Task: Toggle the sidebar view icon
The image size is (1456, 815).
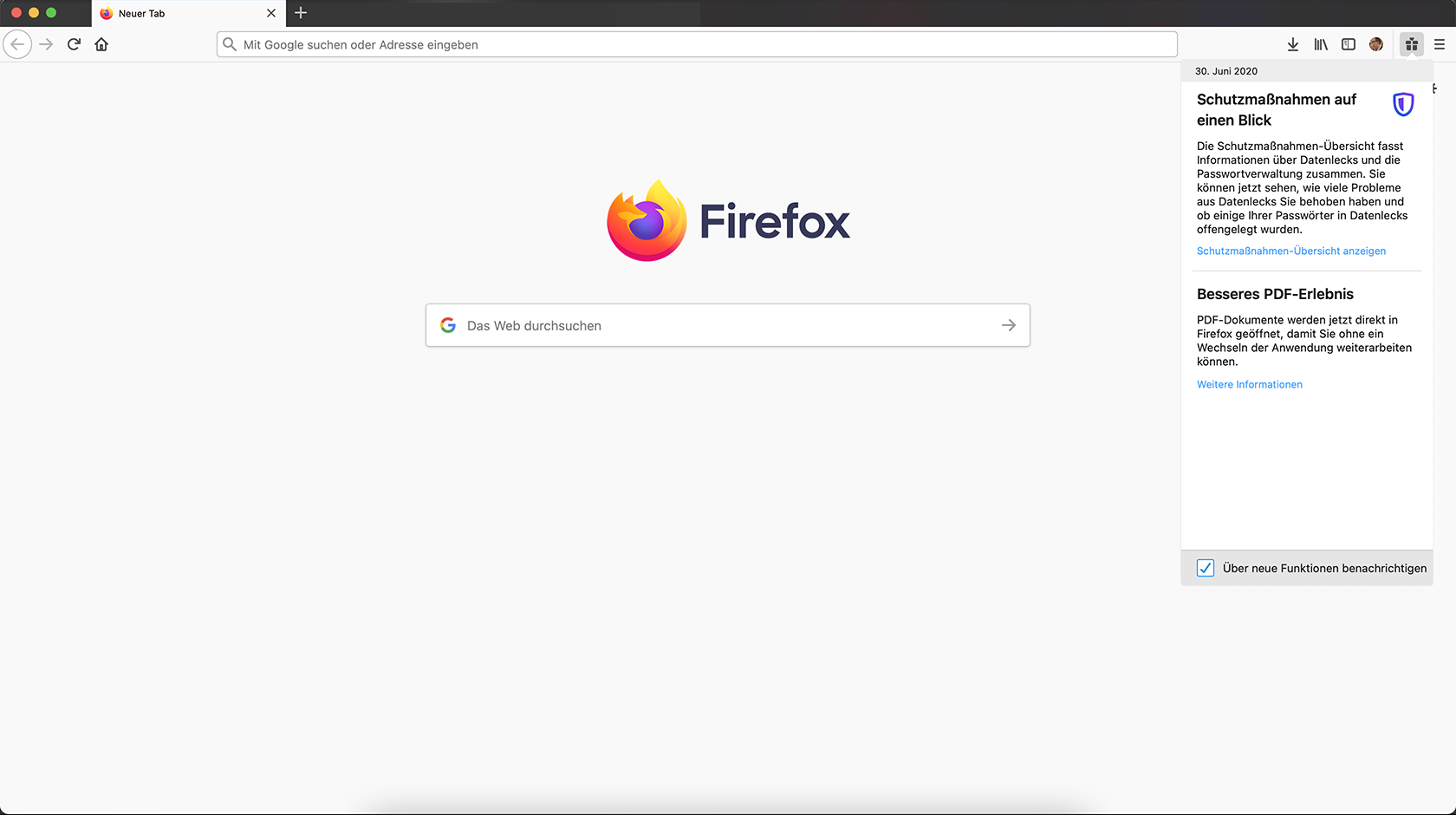Action: pyautogui.click(x=1349, y=44)
